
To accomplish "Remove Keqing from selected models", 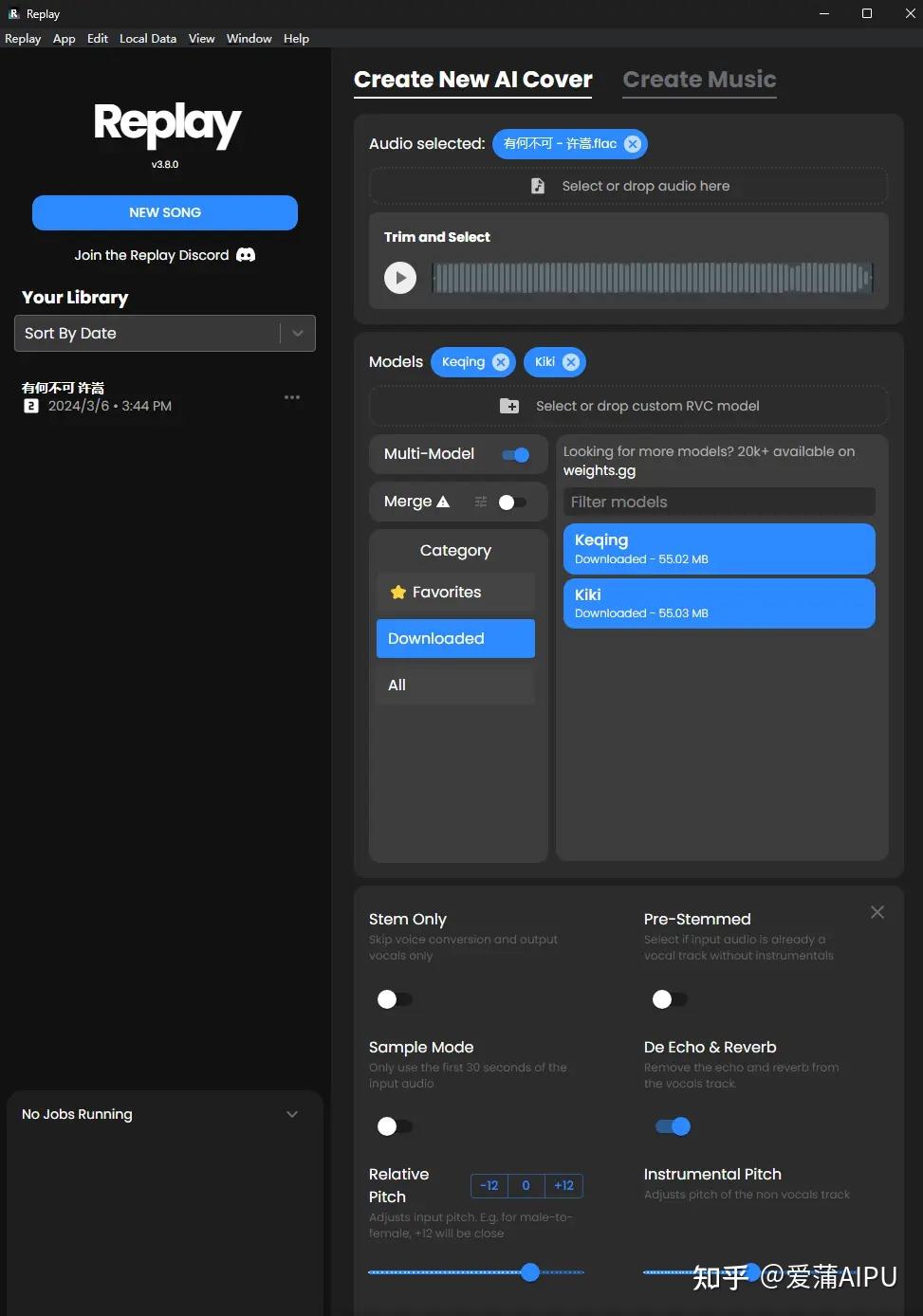I will 501,362.
